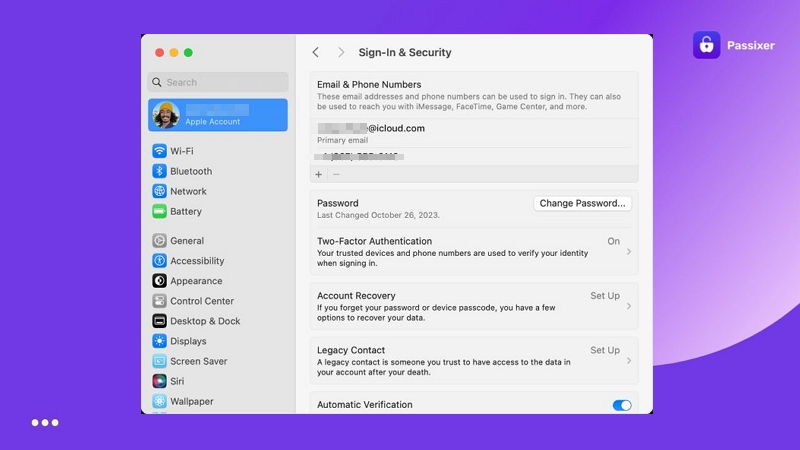
Task: Open the Displays sun icon
Action: coord(159,341)
